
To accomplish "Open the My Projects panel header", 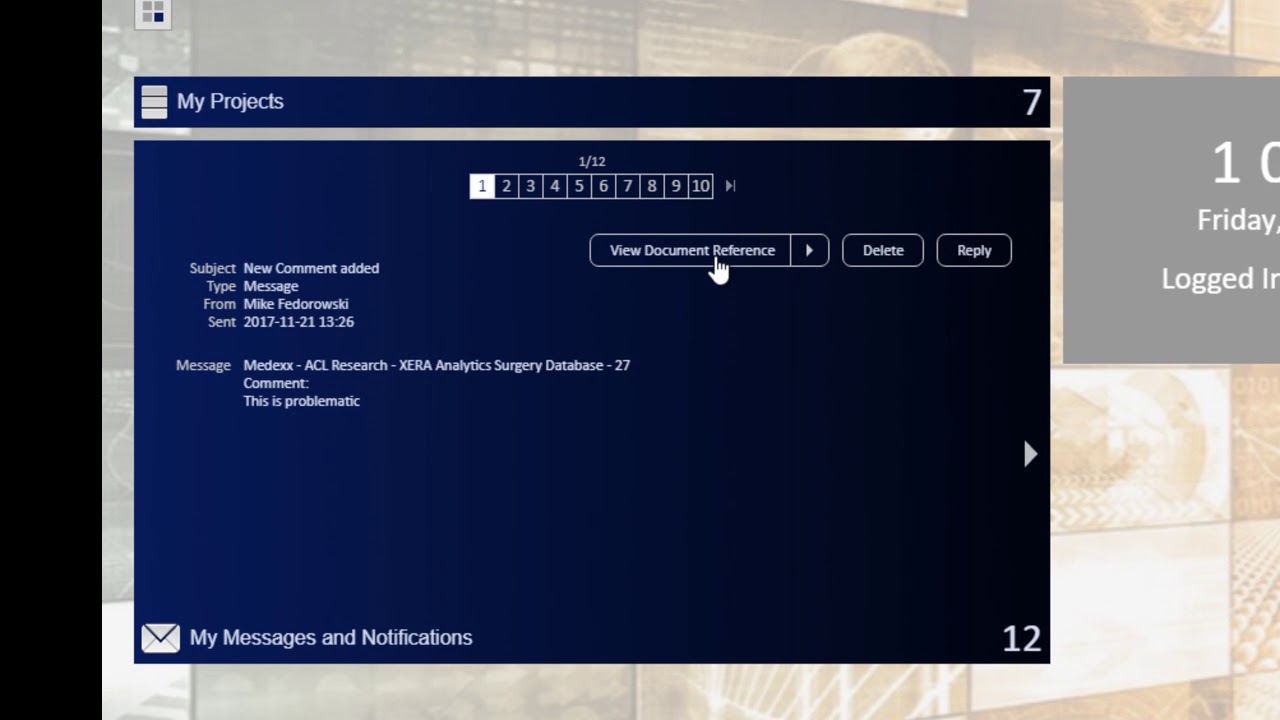I will coord(592,102).
